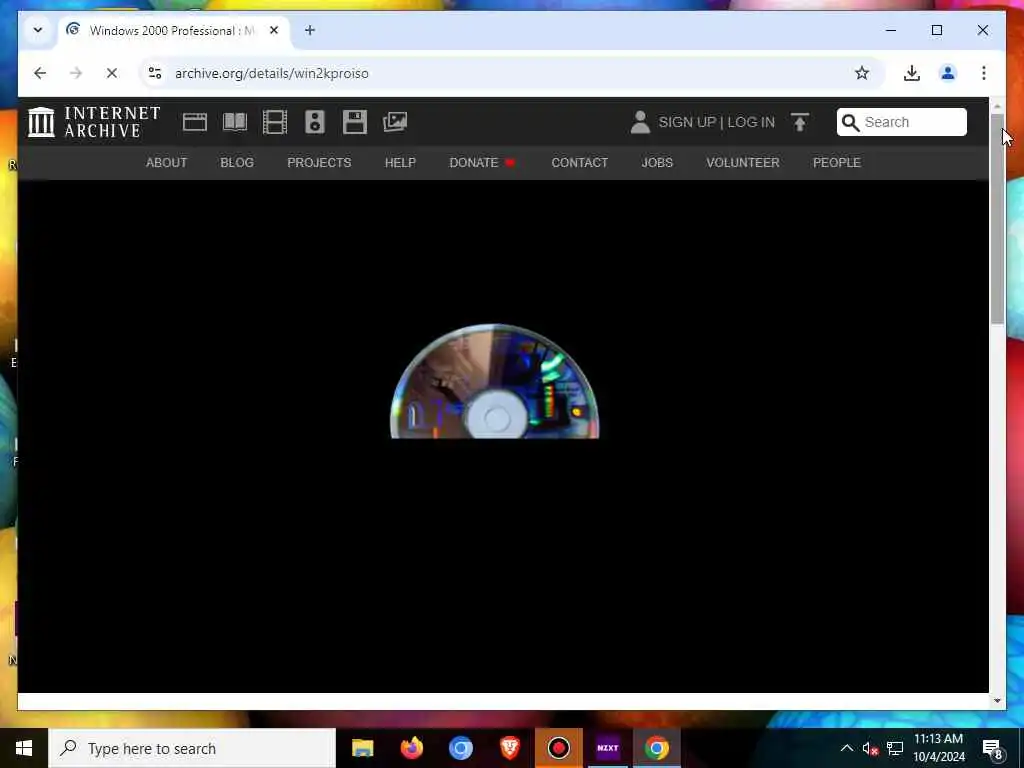Open the Software floppy disk icon
This screenshot has height=768, width=1024.
click(x=355, y=122)
